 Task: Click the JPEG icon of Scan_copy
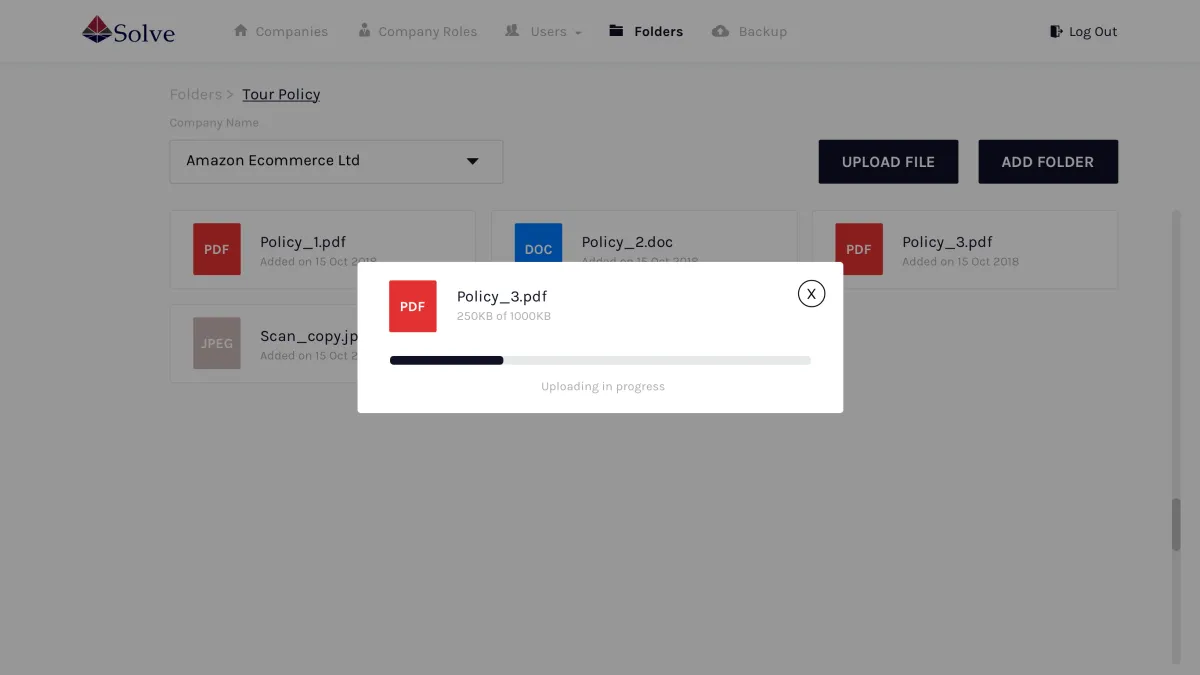click(x=217, y=343)
